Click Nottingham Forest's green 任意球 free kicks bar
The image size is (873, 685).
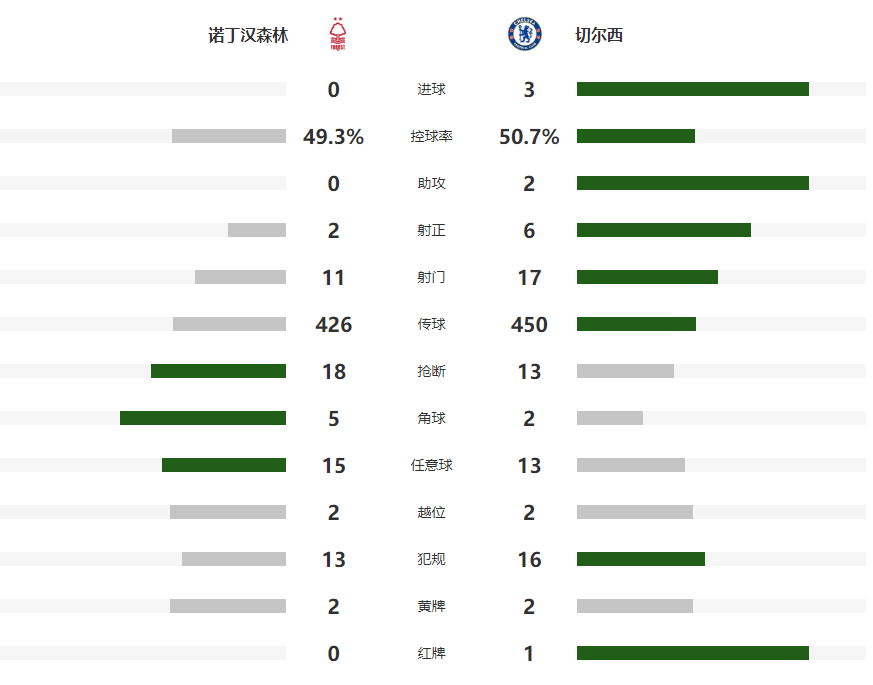tap(224, 465)
